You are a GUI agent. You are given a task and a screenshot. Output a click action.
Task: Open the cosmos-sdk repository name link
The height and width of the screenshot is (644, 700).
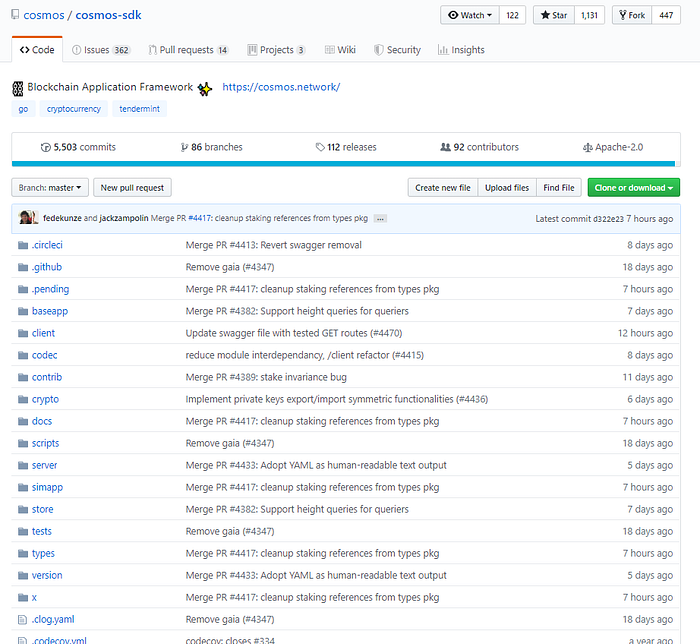(x=108, y=15)
